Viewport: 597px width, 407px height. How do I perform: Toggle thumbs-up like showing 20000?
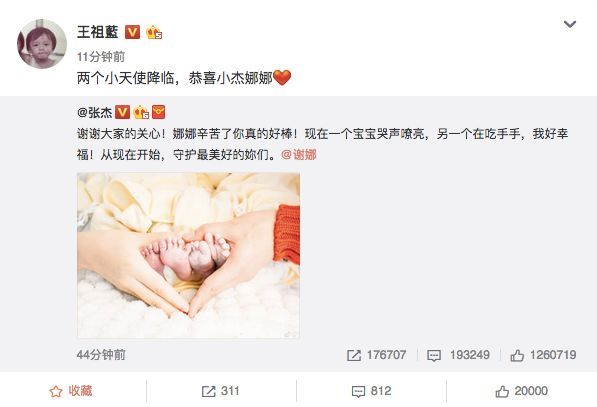click(522, 391)
